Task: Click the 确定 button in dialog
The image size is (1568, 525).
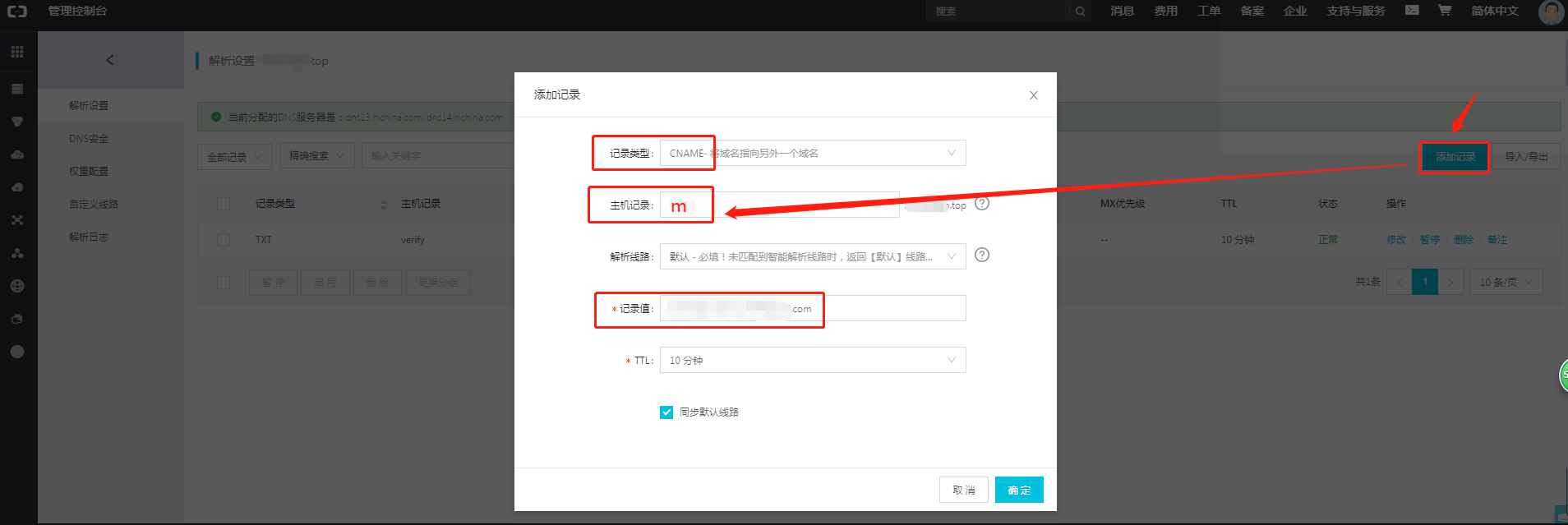Action: [x=1019, y=490]
